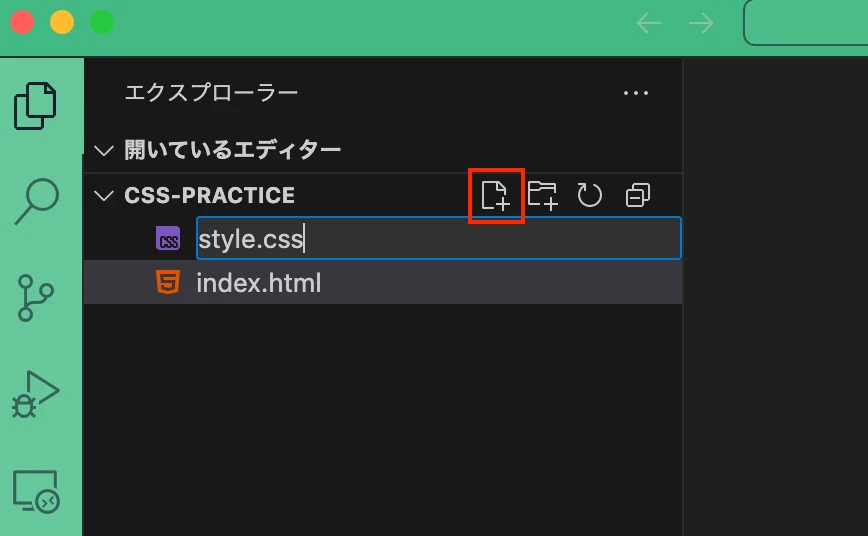Collapse the 開いているエディター section chevron
The height and width of the screenshot is (536, 868).
coord(104,150)
